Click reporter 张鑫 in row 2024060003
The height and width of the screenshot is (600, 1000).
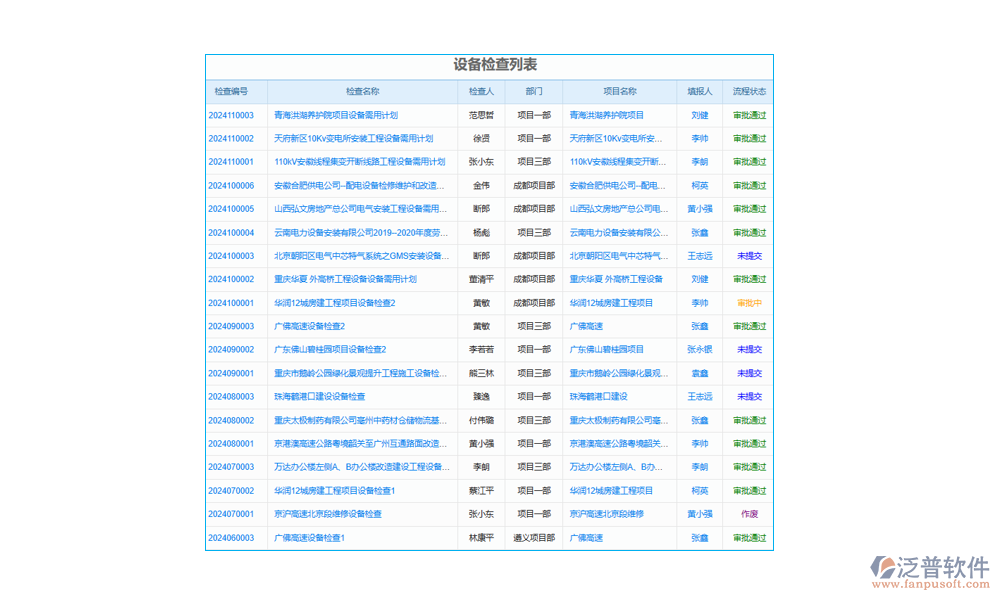tap(700, 538)
